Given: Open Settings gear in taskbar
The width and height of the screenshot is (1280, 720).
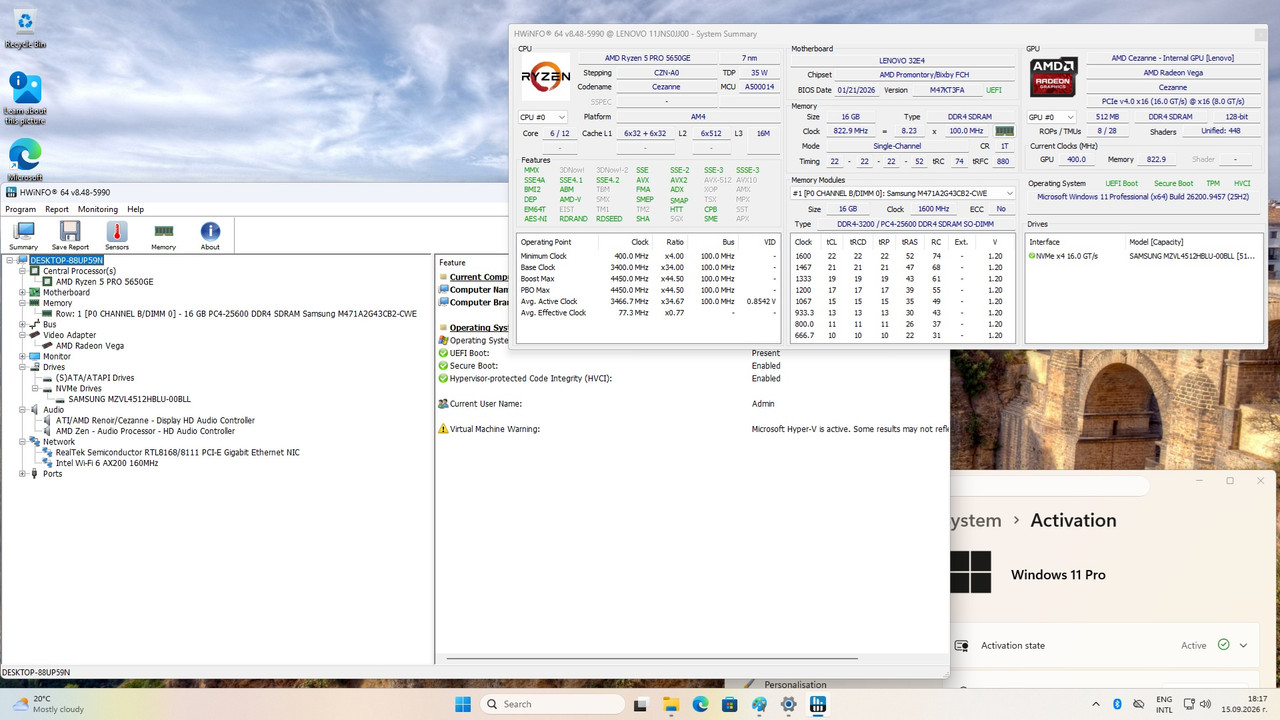Looking at the screenshot, I should [789, 704].
